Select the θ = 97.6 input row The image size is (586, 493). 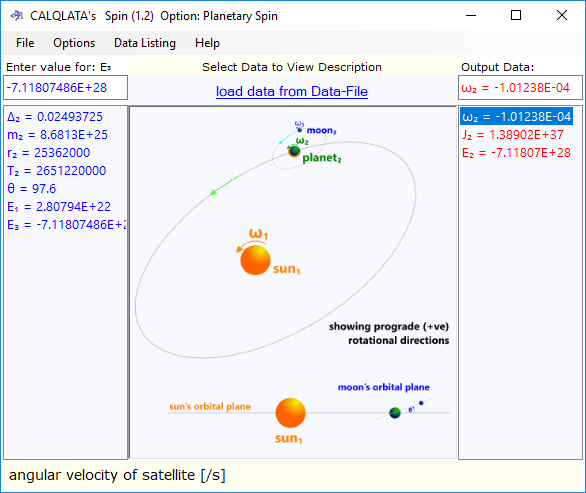click(x=32, y=188)
